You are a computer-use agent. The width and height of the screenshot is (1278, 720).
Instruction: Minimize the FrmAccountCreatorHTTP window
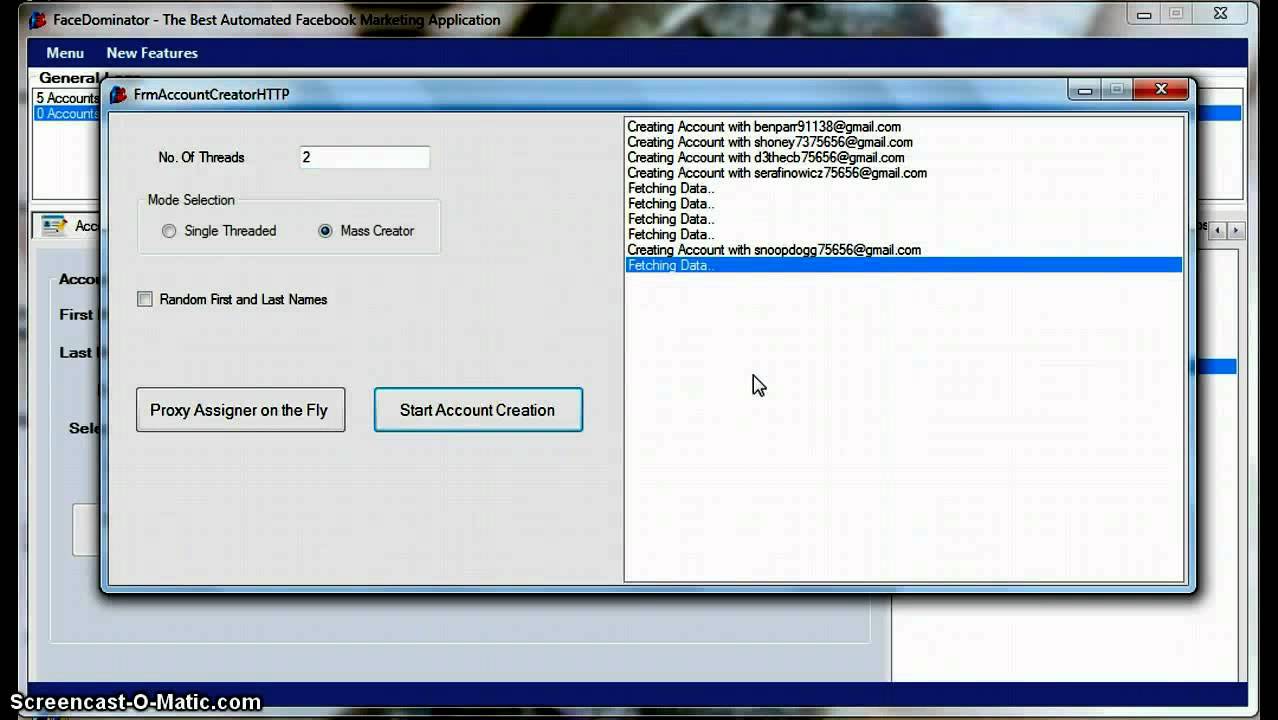click(1086, 90)
